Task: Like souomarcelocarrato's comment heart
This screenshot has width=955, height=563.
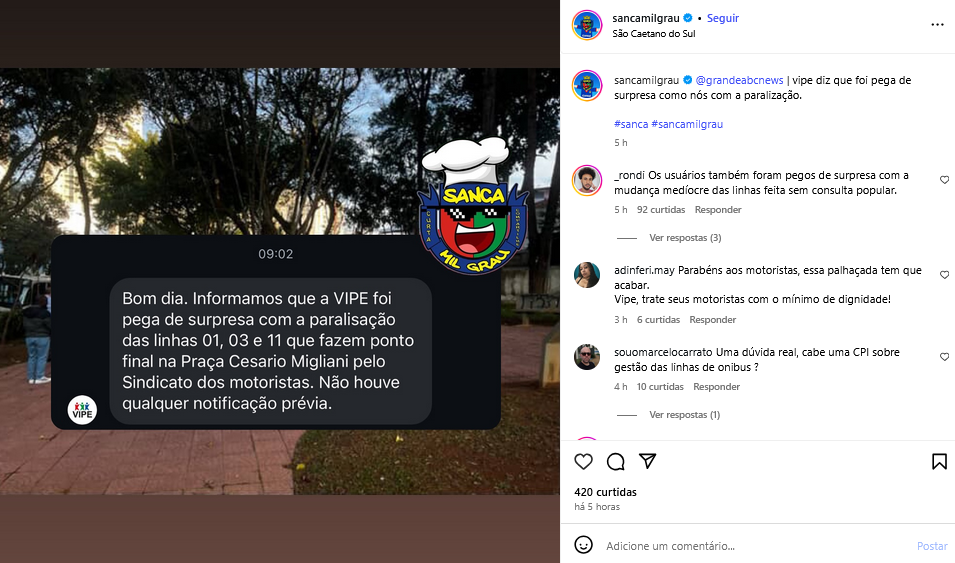Action: tap(944, 356)
